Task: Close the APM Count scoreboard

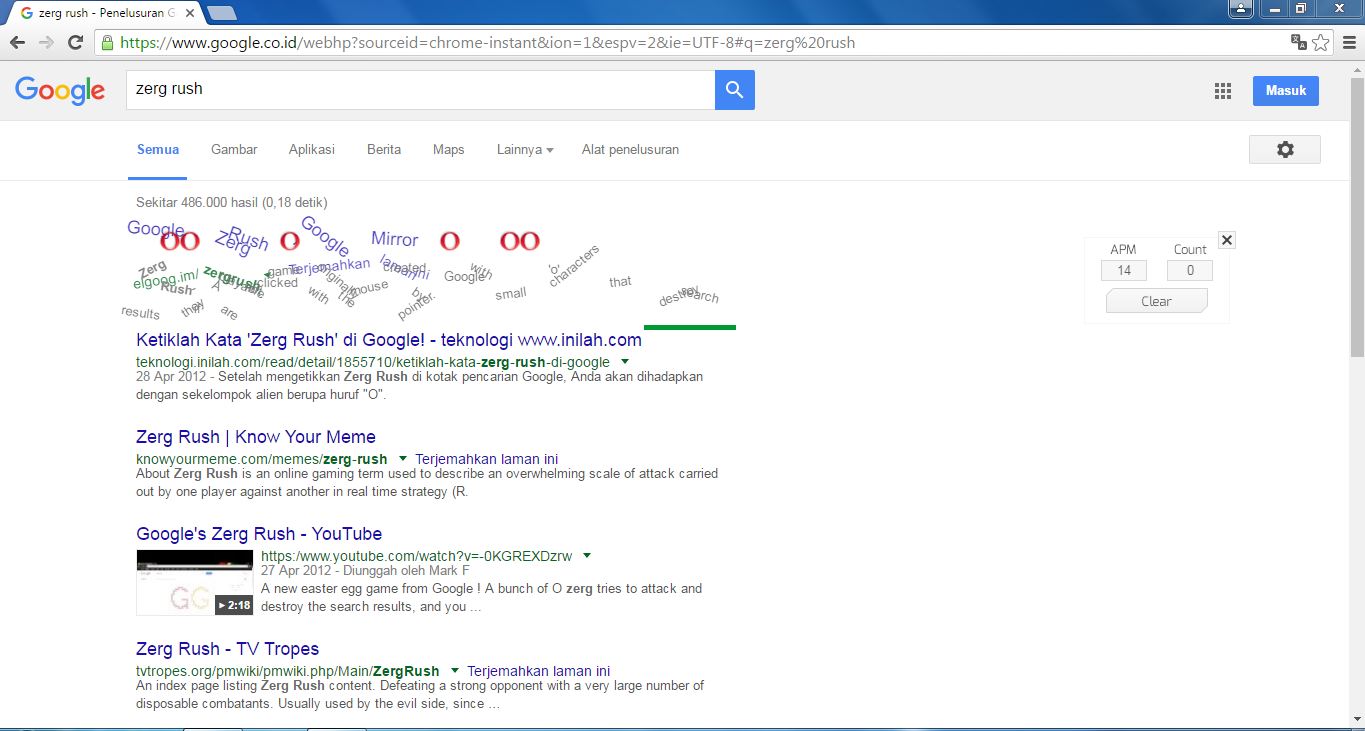Action: click(1227, 240)
